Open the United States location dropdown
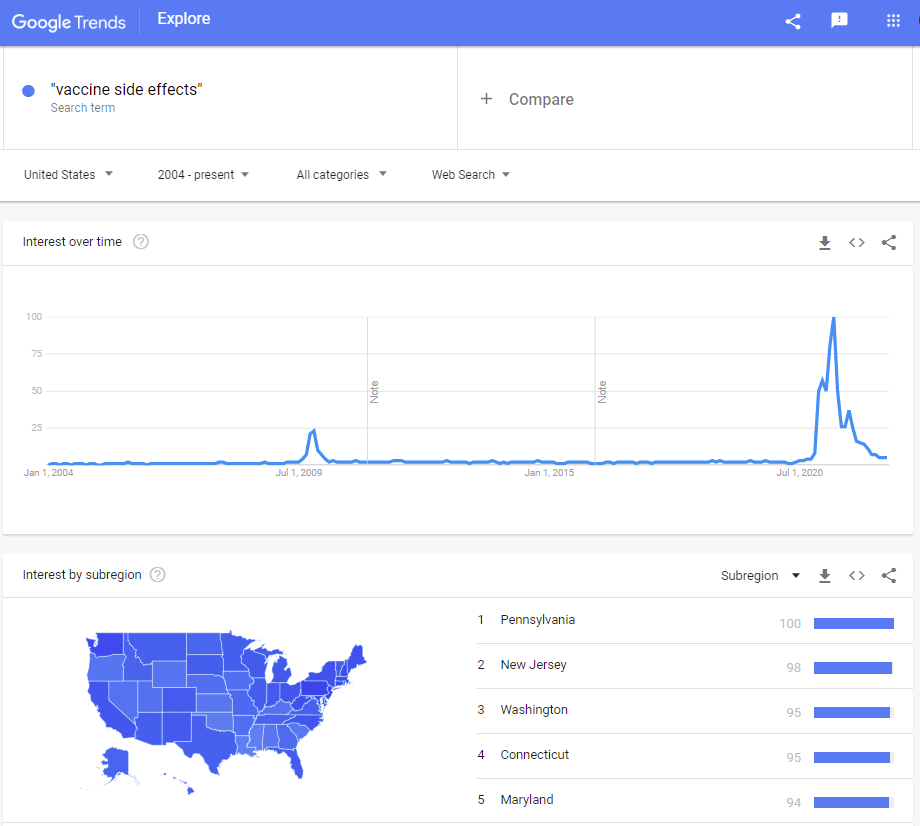The width and height of the screenshot is (920, 826). (67, 174)
